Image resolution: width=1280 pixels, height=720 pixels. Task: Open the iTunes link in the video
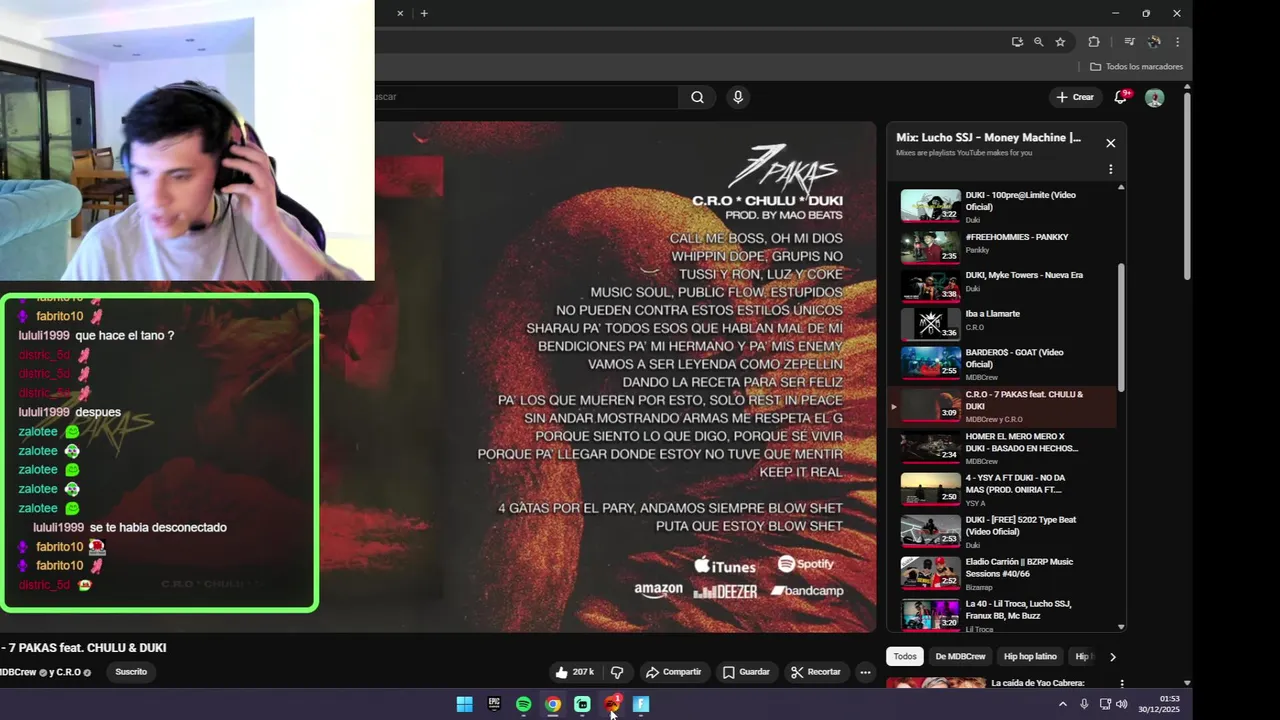[x=725, y=565]
